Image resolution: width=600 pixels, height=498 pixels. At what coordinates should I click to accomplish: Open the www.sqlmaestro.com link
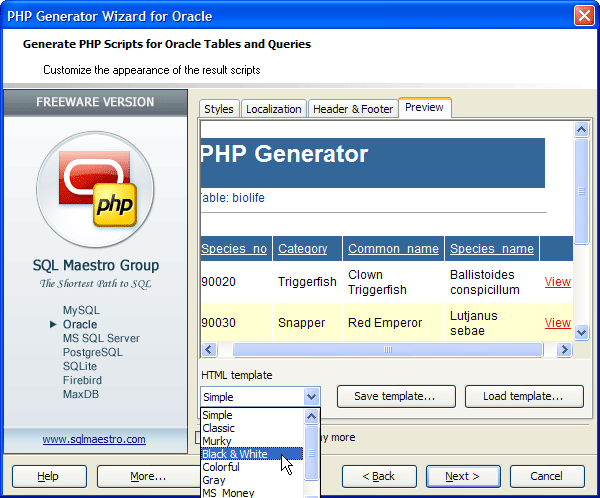click(94, 439)
